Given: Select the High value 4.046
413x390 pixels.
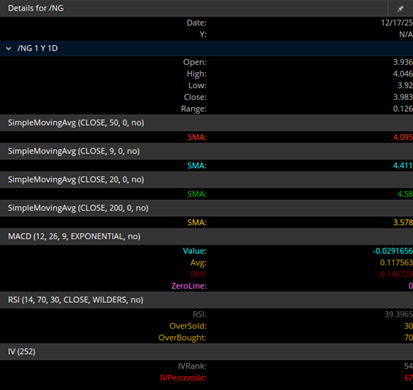Looking at the screenshot, I should click(x=403, y=74).
